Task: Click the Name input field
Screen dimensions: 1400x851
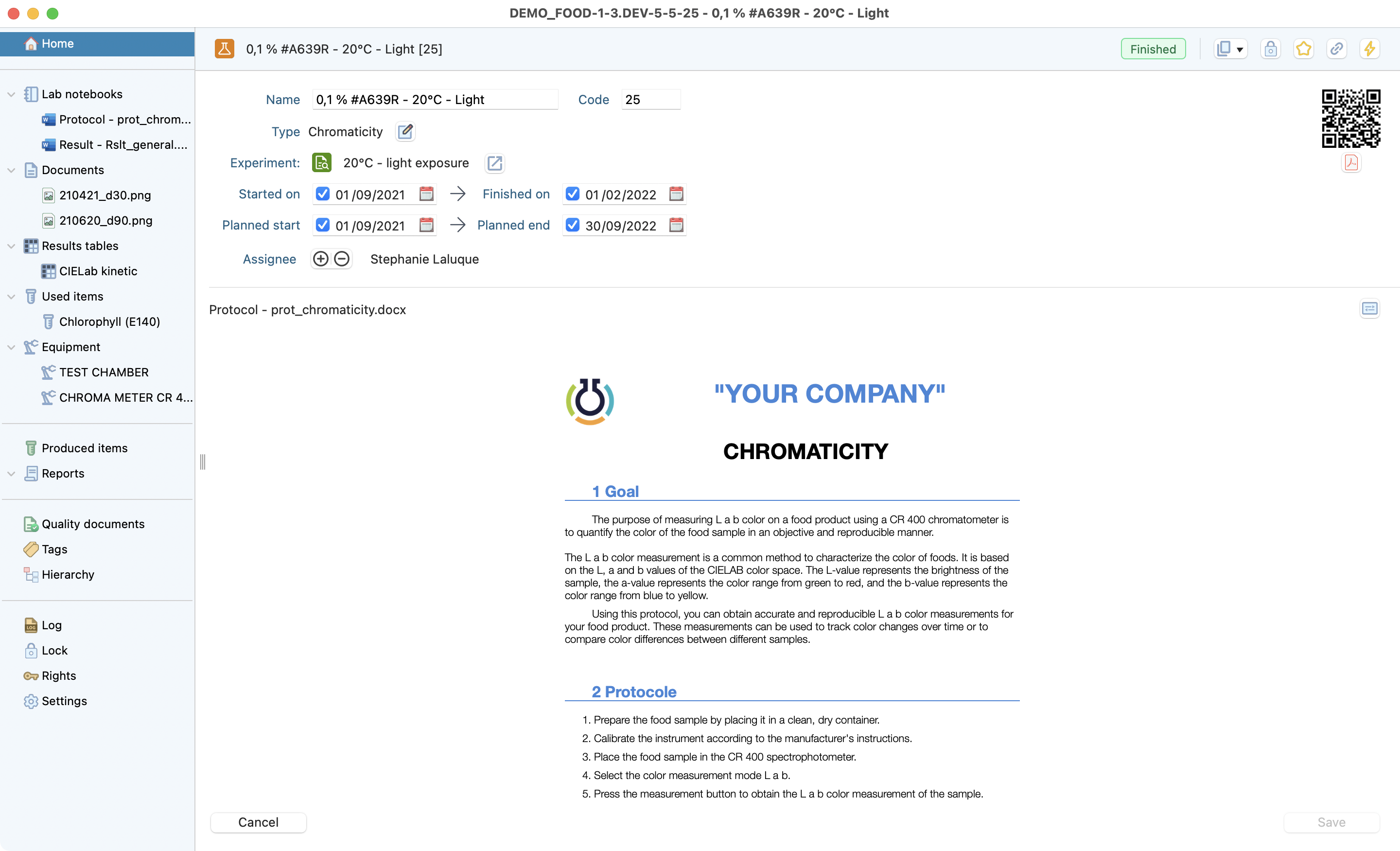Action: 434,100
